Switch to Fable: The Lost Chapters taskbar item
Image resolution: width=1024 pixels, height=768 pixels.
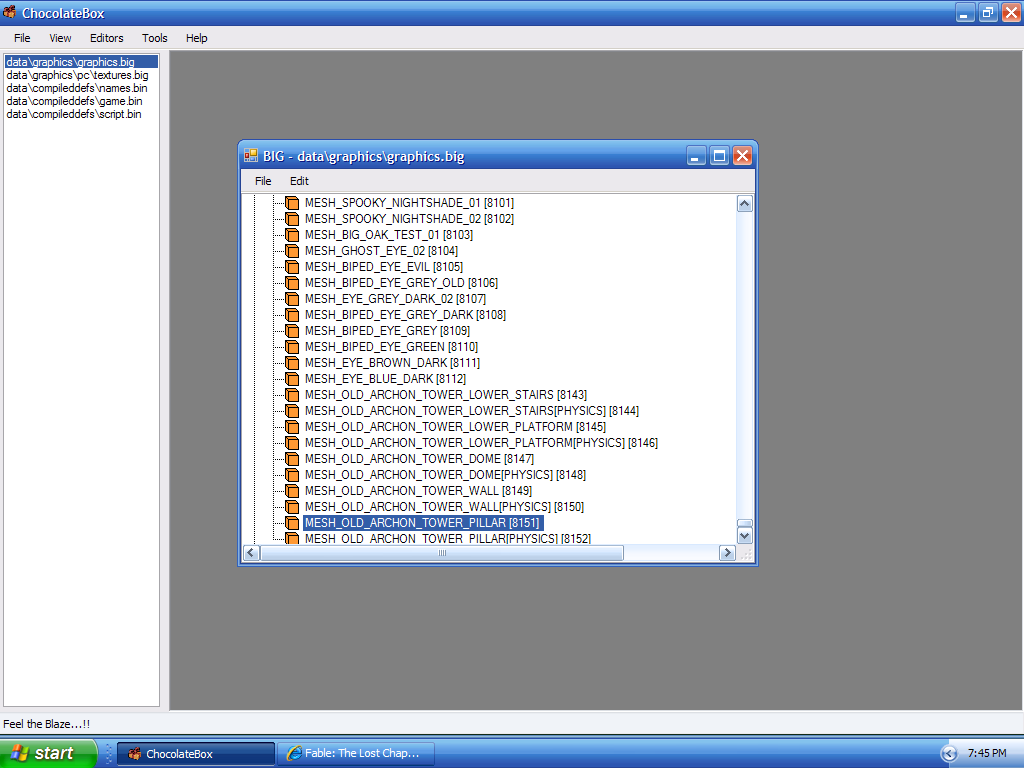358,754
